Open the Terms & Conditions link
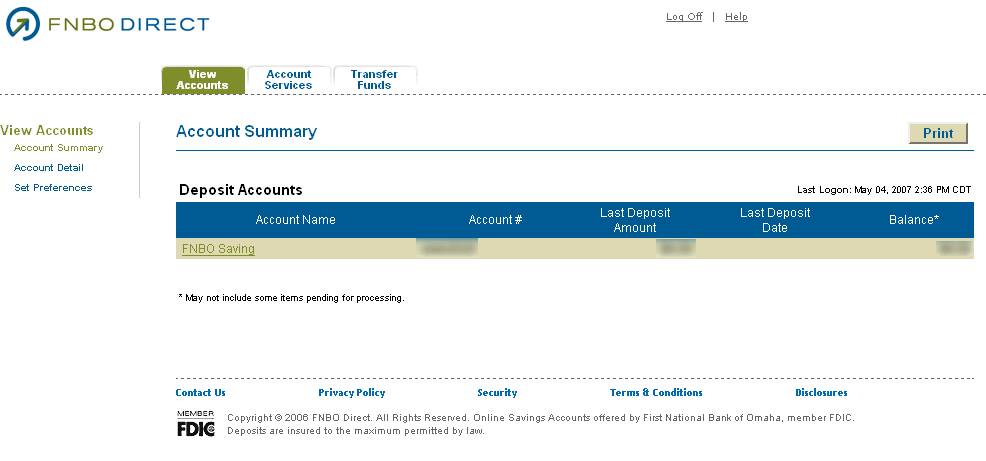 [x=656, y=393]
